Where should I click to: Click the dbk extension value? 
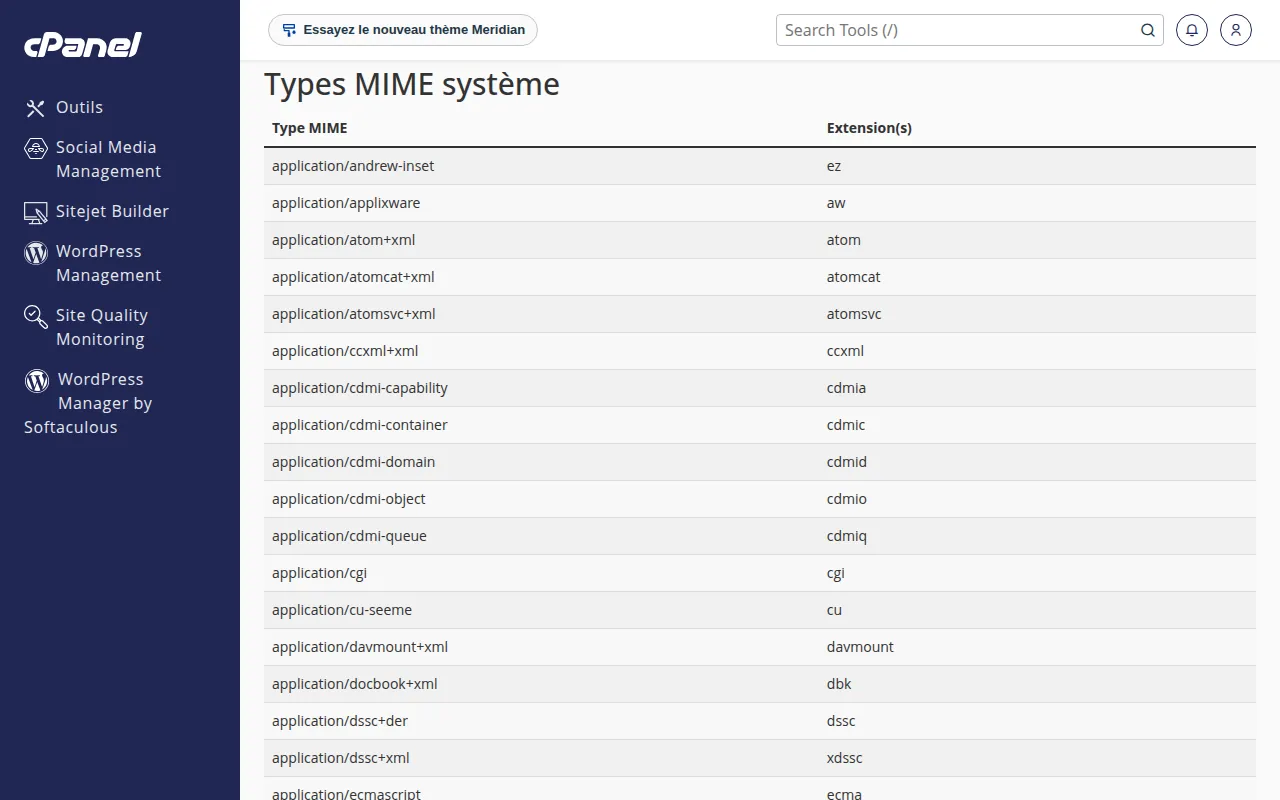(839, 684)
